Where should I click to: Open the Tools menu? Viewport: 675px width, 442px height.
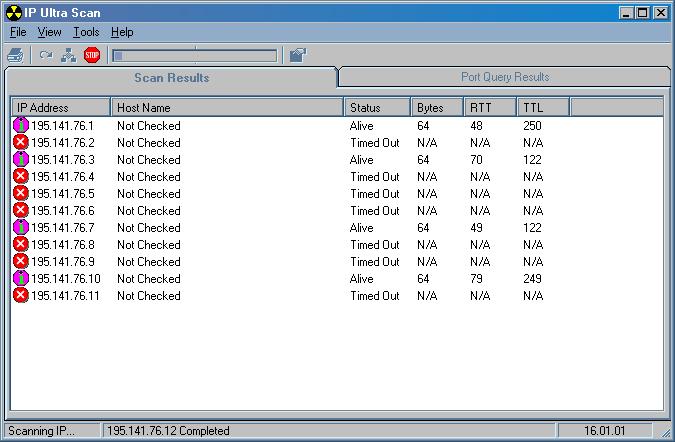point(86,32)
